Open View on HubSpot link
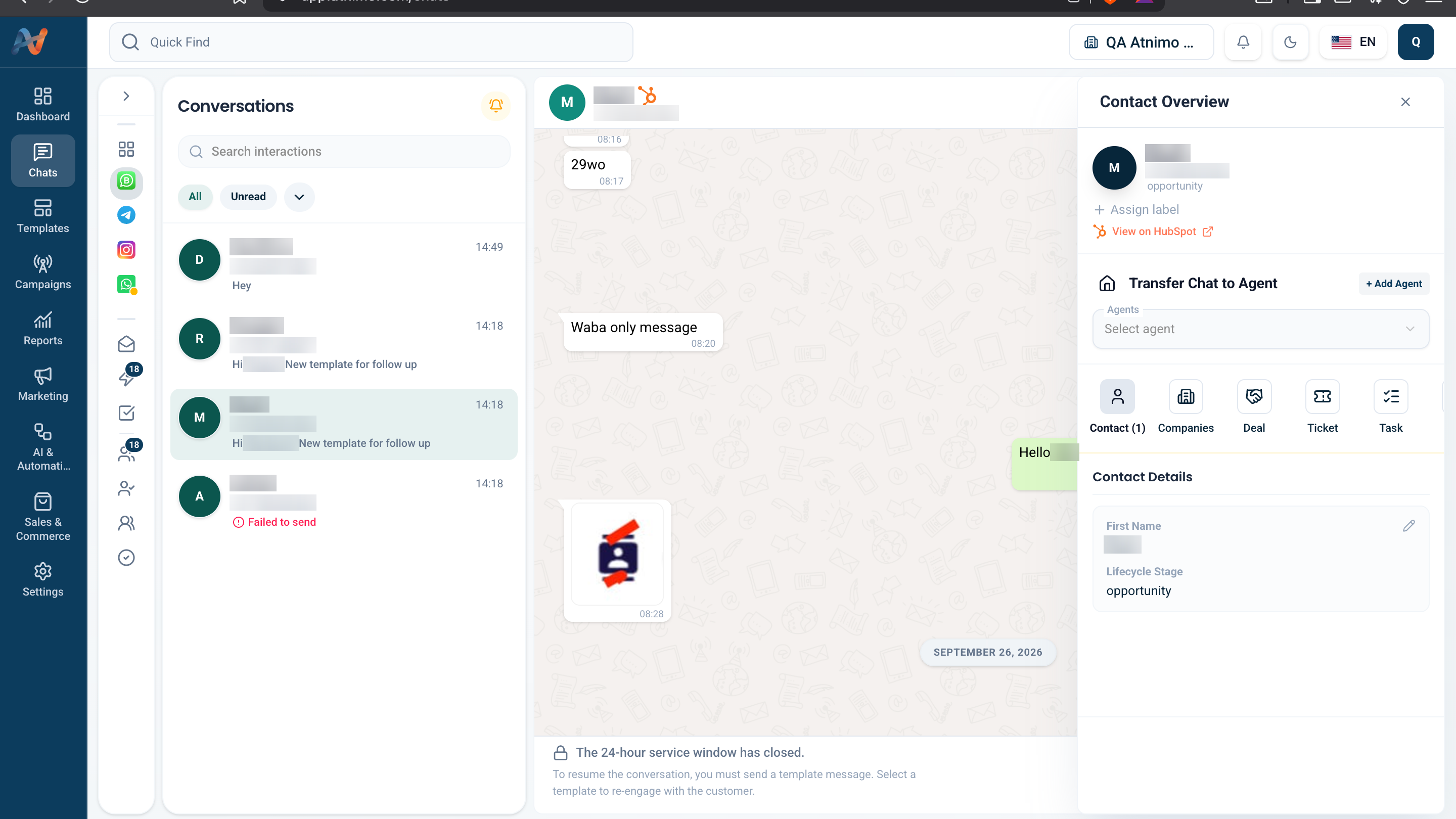1456x819 pixels. (1154, 231)
